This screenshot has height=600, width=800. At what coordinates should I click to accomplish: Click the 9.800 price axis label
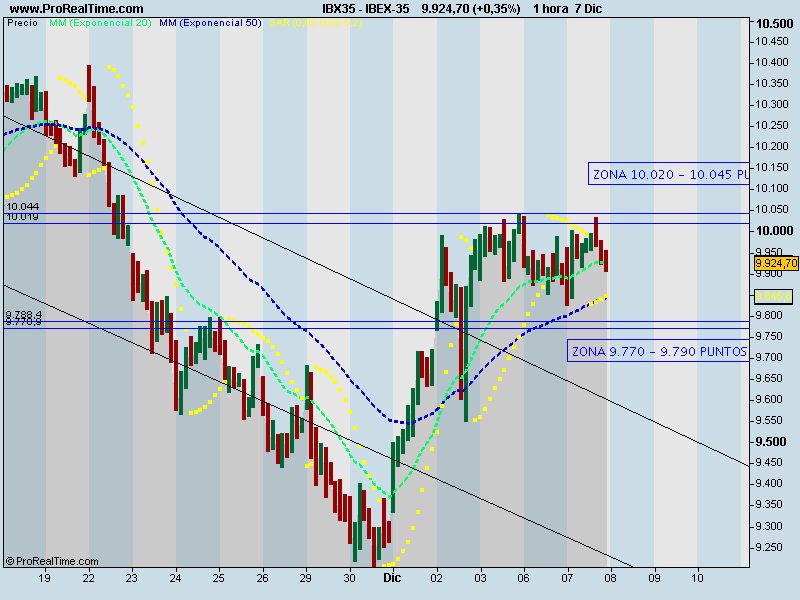click(769, 315)
